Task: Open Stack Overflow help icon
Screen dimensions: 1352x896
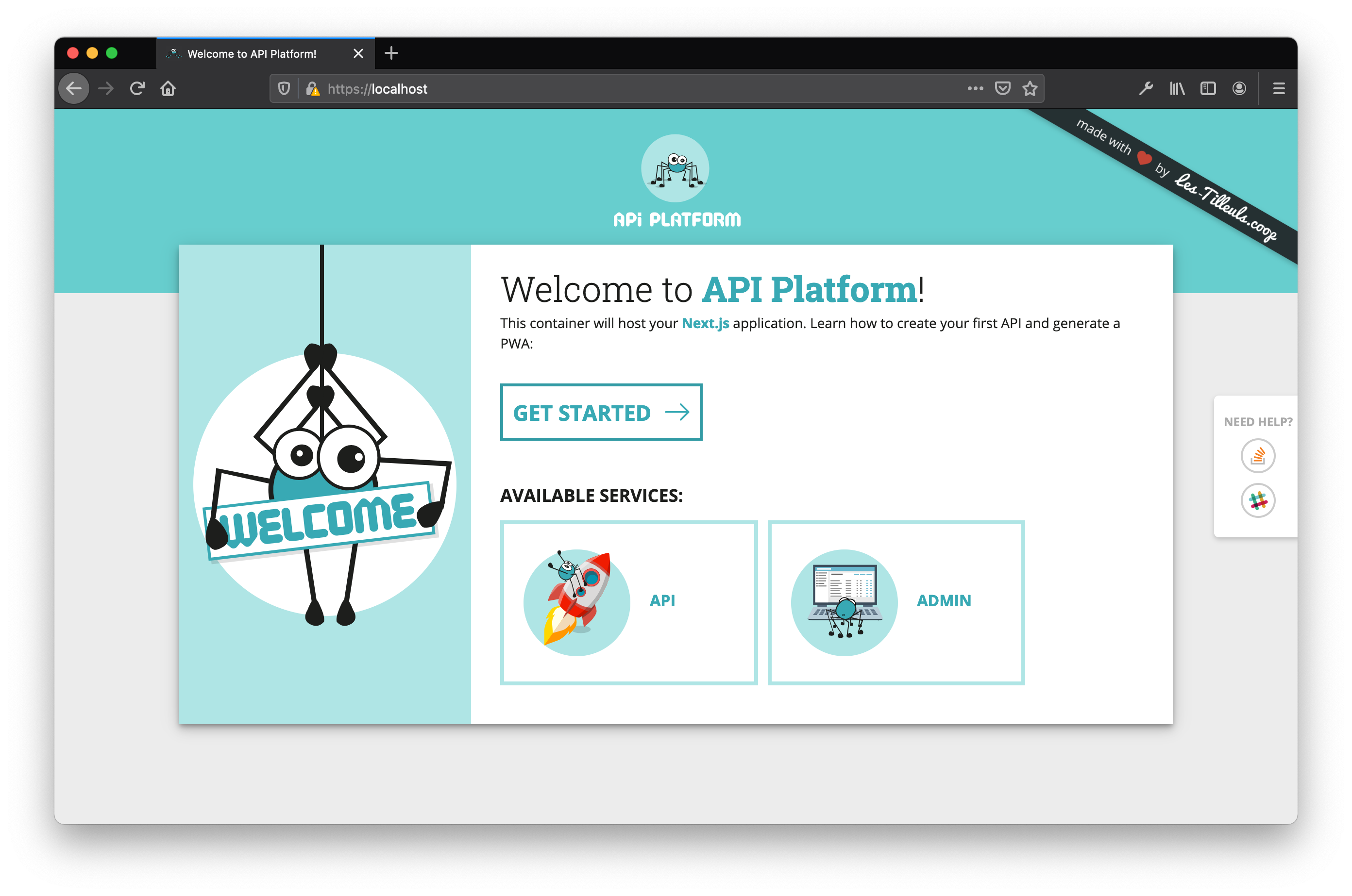Action: pos(1258,456)
